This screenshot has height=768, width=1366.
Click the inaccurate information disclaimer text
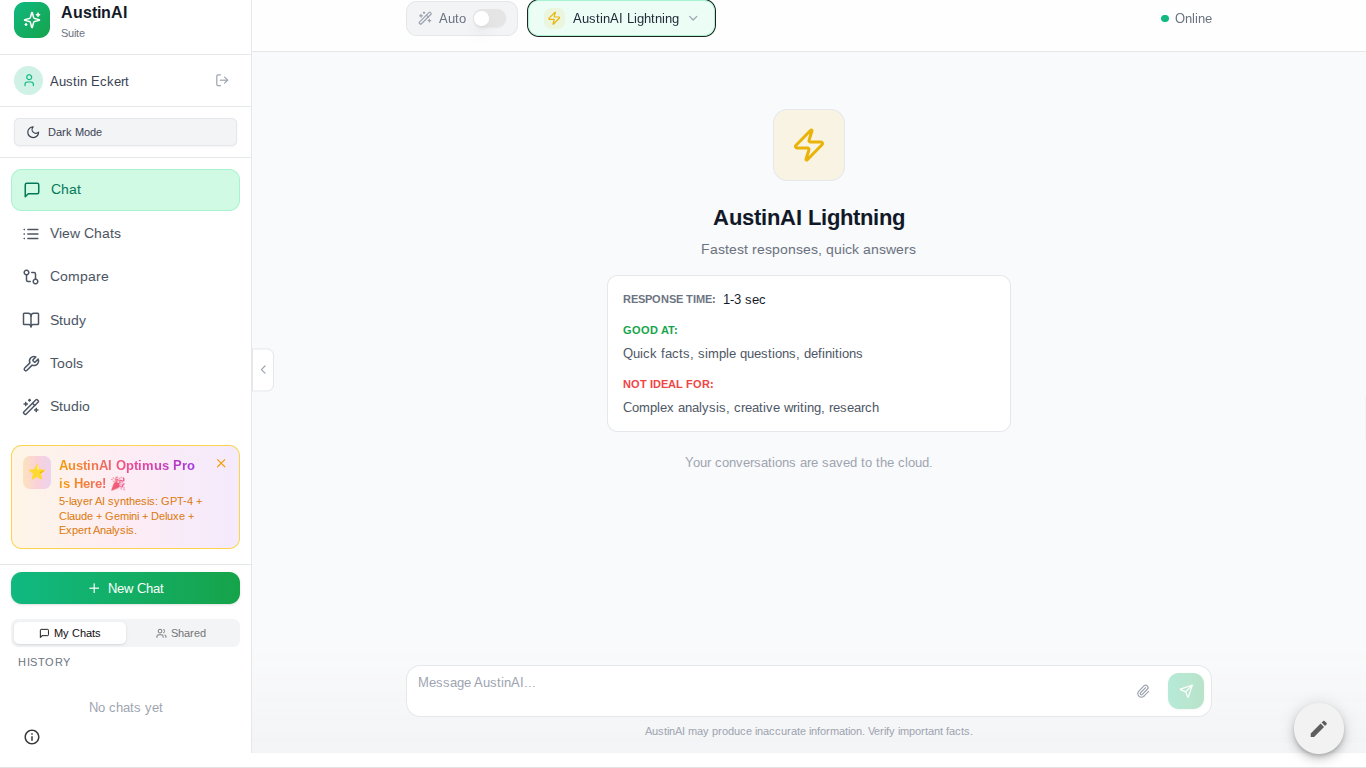pos(809,731)
